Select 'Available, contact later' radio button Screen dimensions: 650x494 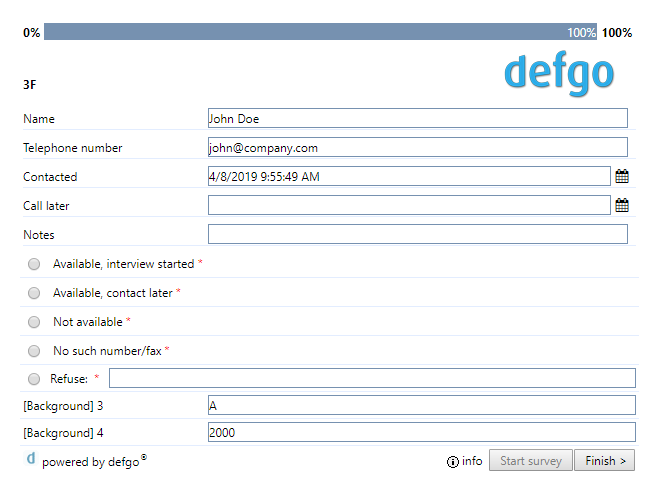[x=34, y=293]
